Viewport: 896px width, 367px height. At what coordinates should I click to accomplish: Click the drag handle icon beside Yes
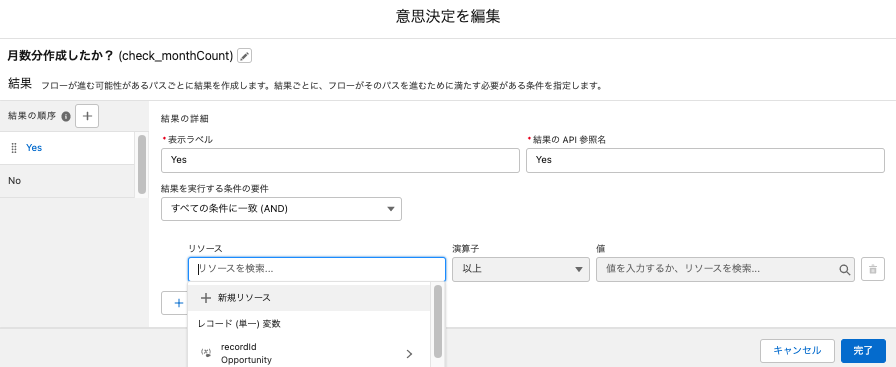(x=14, y=147)
